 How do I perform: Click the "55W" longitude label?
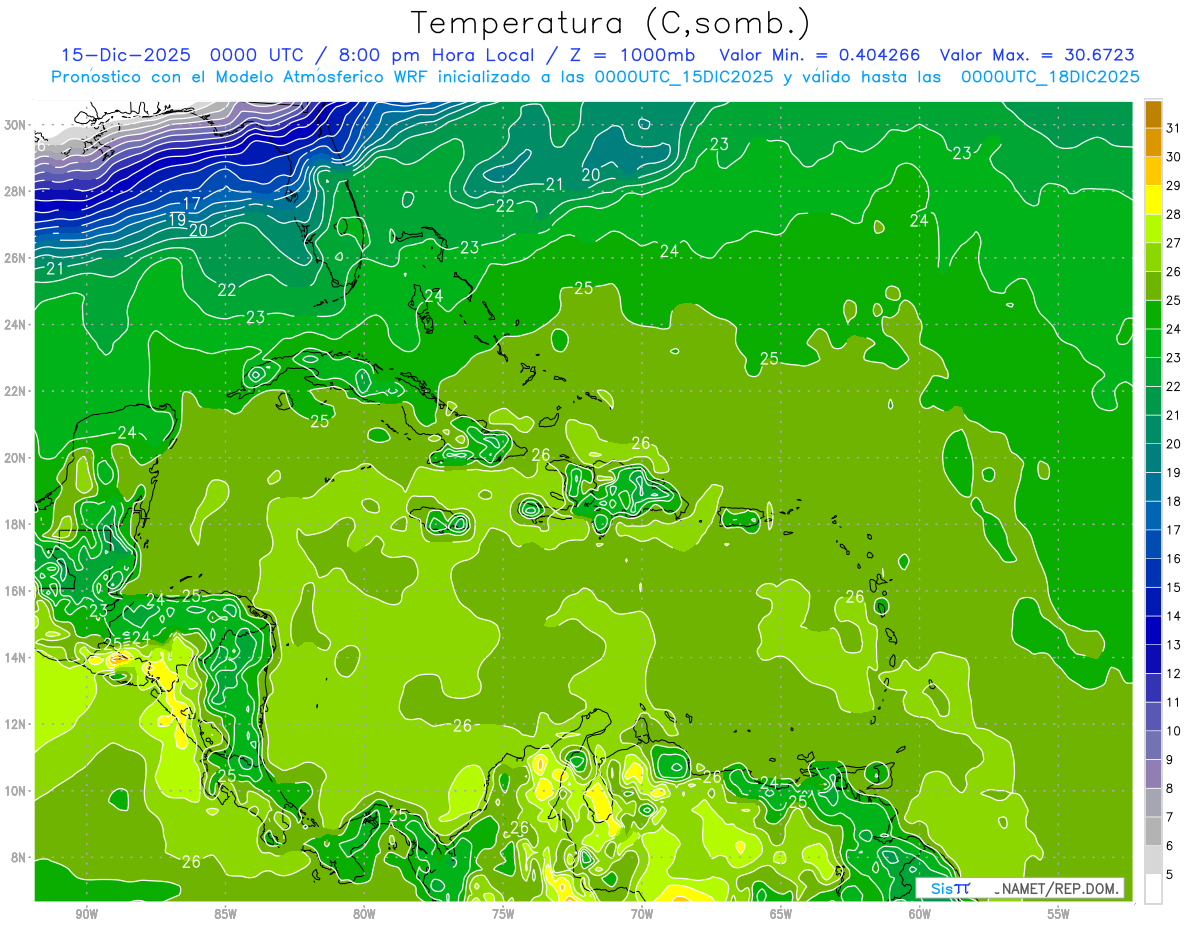[1059, 914]
